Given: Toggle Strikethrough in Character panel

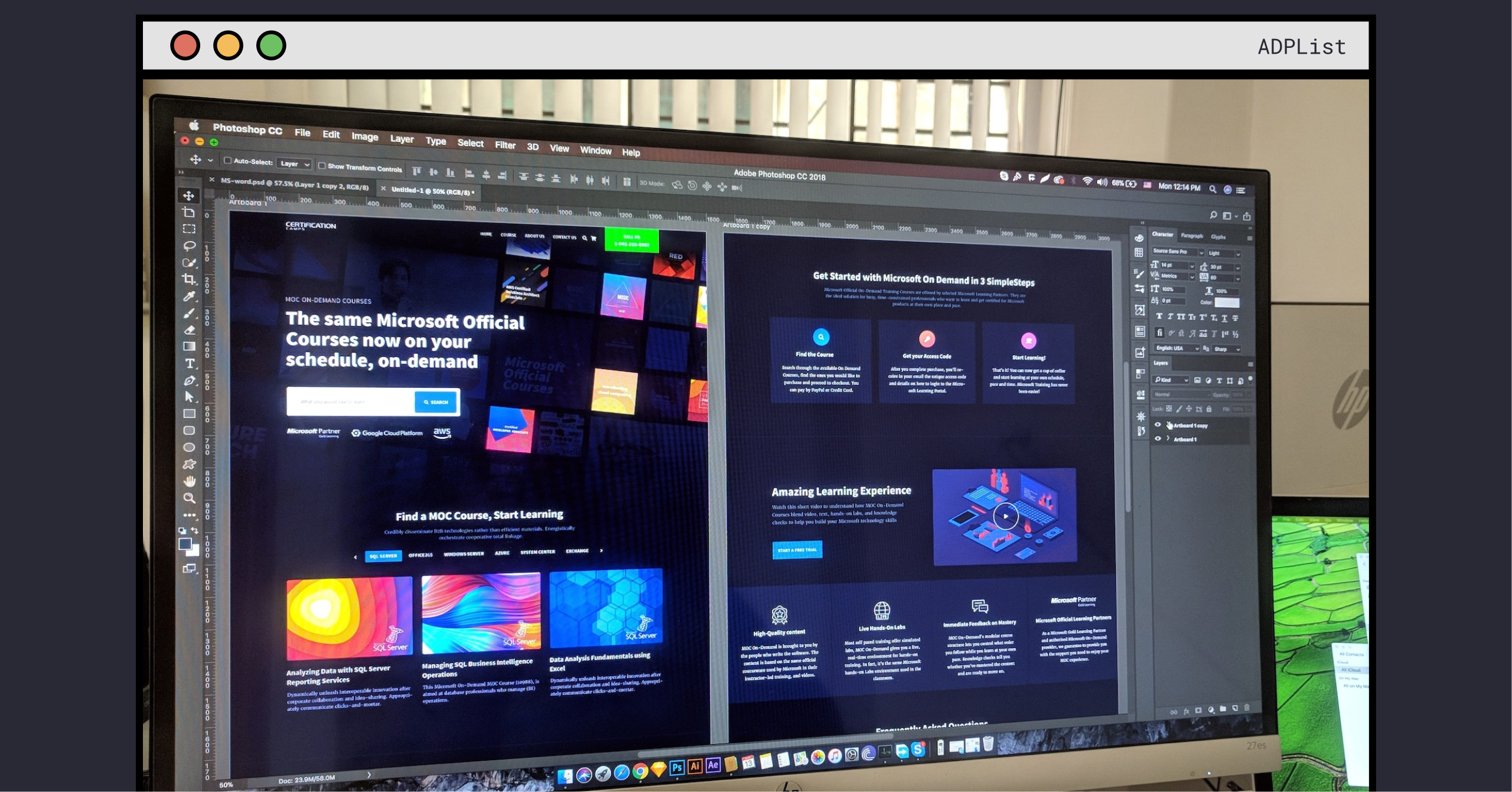Looking at the screenshot, I should (x=1235, y=318).
